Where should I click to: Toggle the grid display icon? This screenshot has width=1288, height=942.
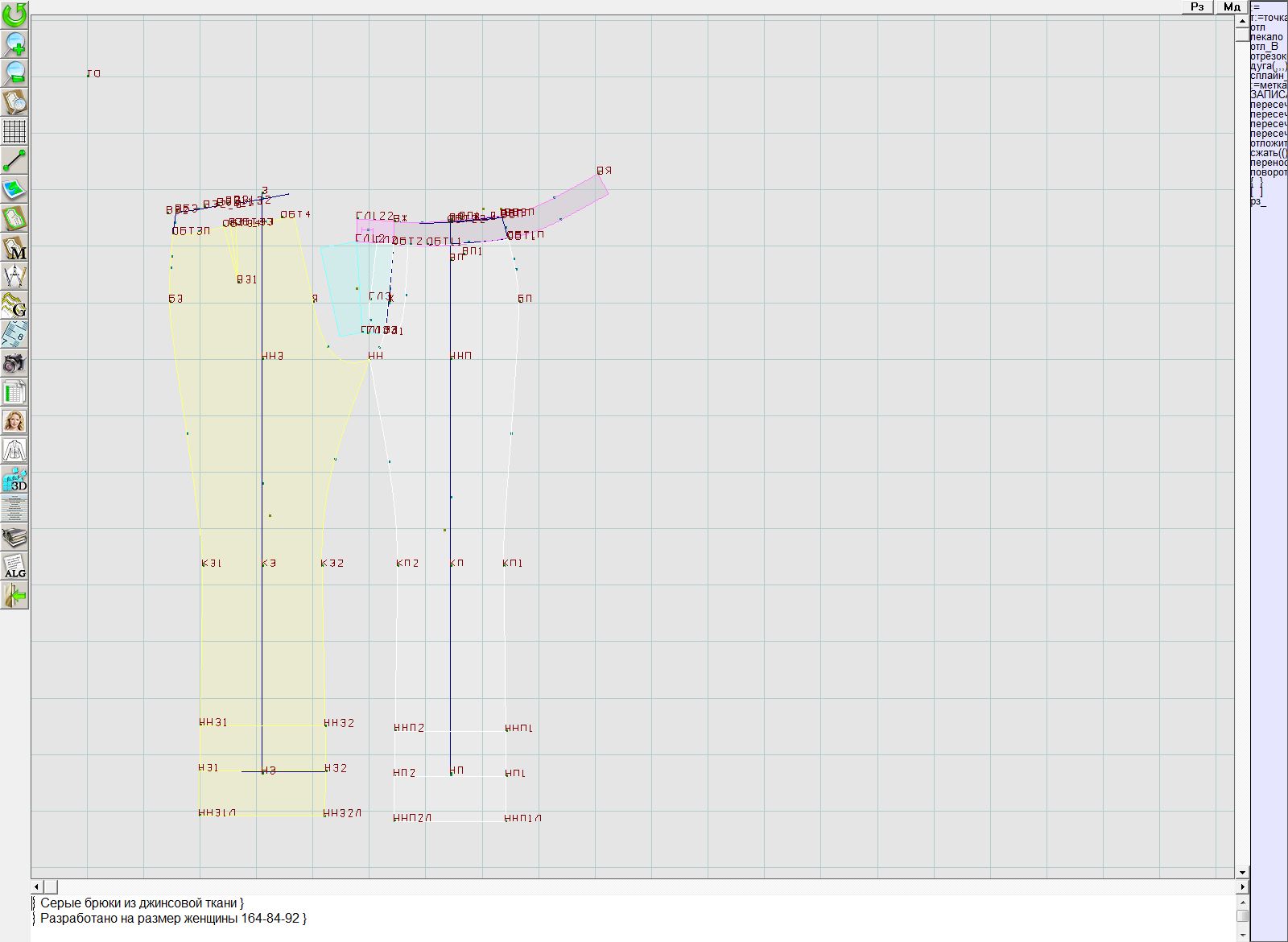coord(14,131)
